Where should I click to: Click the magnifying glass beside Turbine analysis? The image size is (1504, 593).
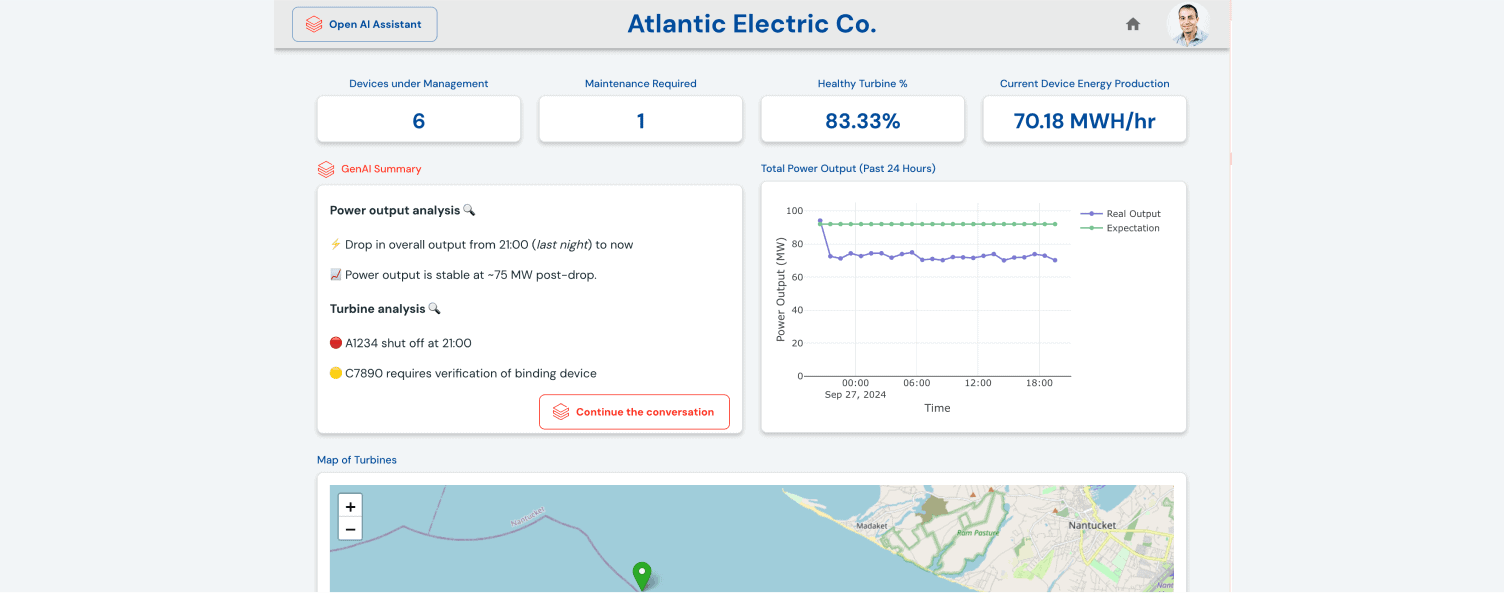coord(434,308)
